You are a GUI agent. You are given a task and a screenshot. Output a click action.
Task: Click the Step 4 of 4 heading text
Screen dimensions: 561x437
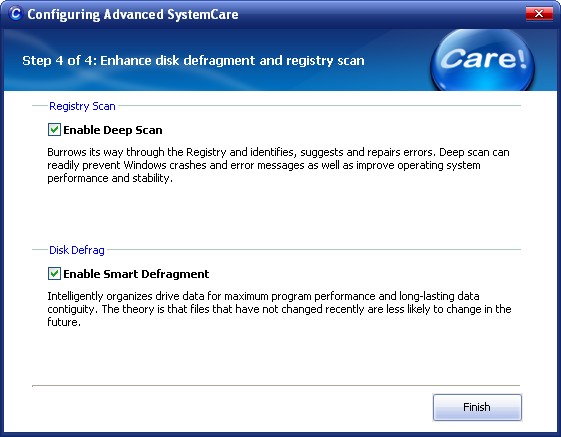tap(193, 60)
